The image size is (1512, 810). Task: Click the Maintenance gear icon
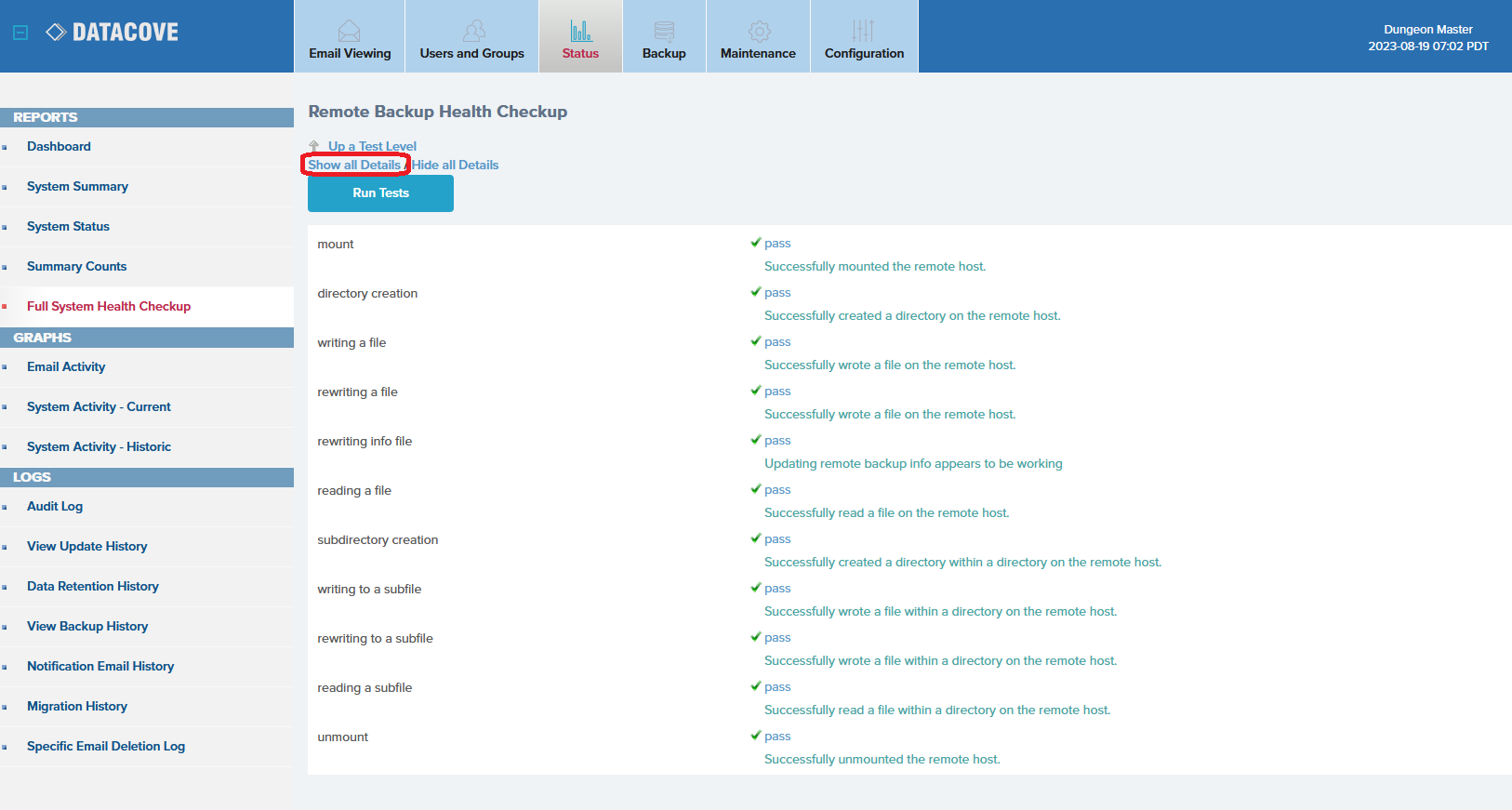pos(760,31)
